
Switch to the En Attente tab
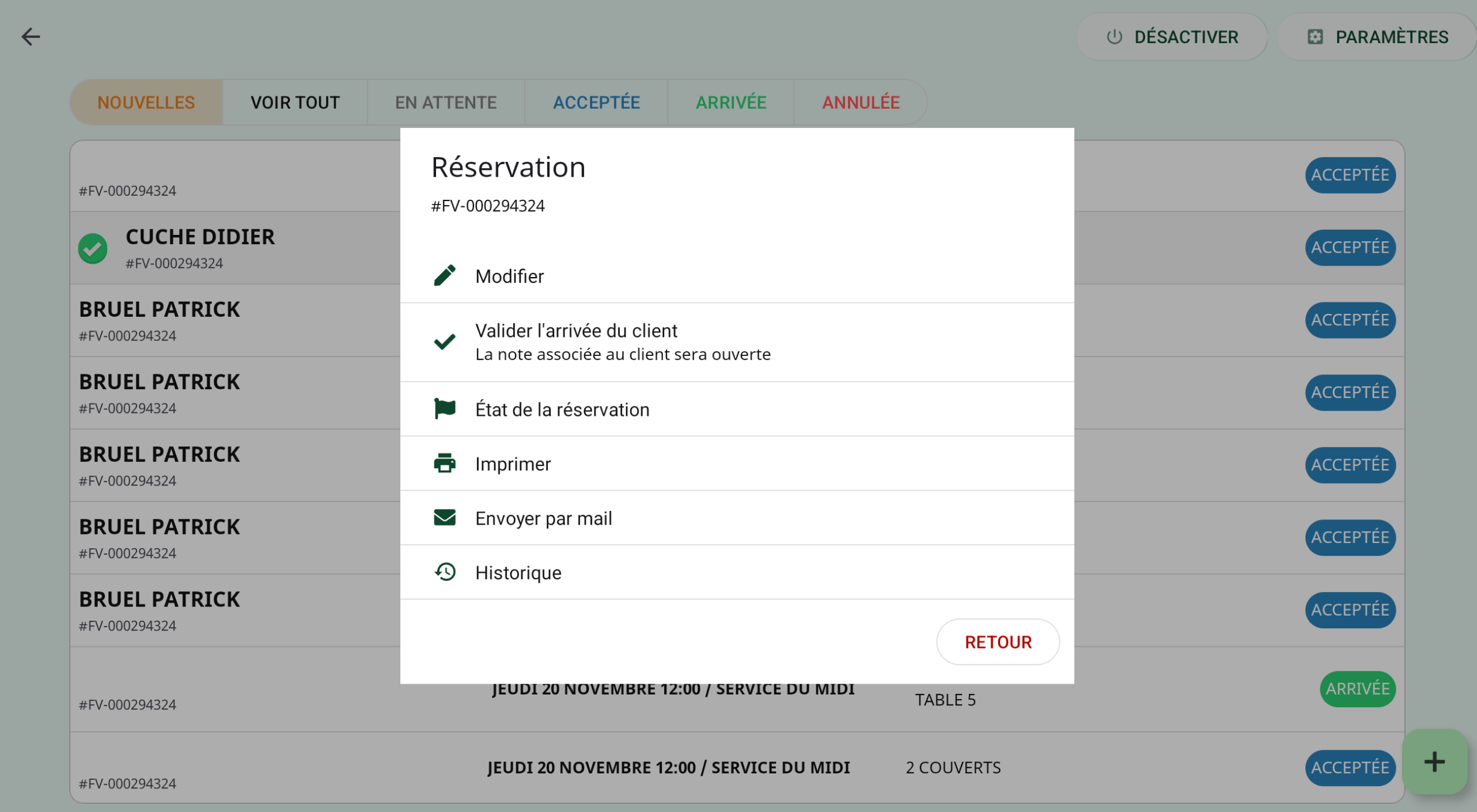445,103
